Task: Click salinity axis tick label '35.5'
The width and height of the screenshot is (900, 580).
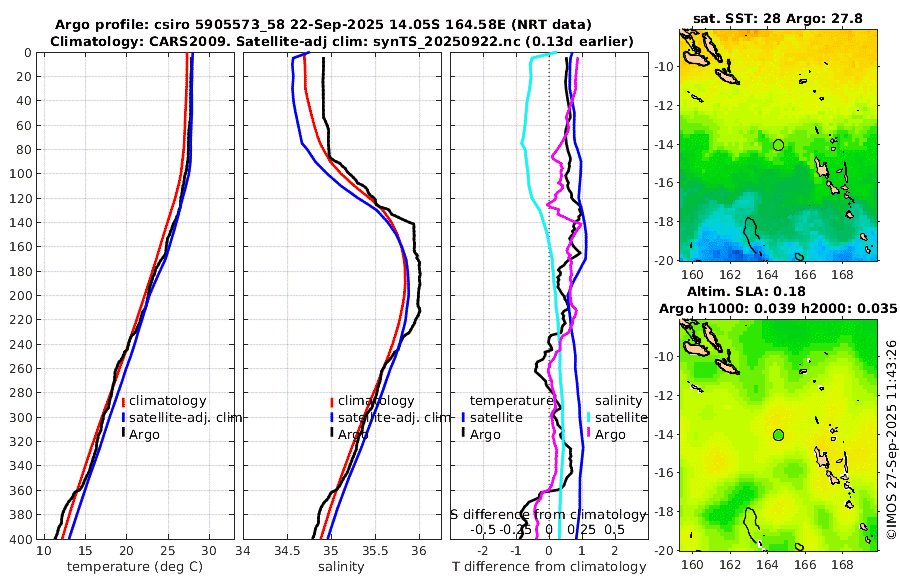Action: pos(375,551)
